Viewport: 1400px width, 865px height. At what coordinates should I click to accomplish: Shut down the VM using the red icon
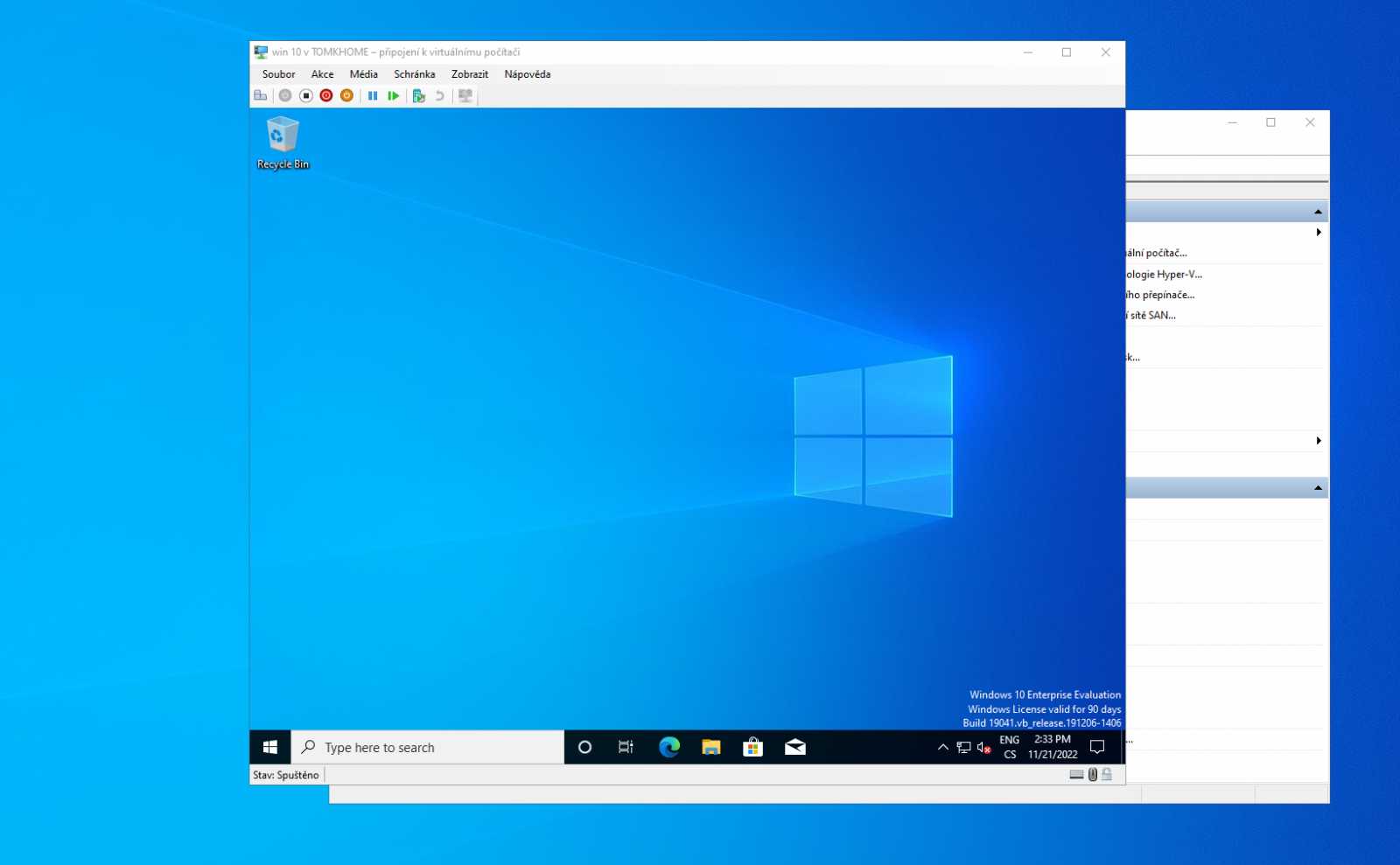(x=326, y=95)
